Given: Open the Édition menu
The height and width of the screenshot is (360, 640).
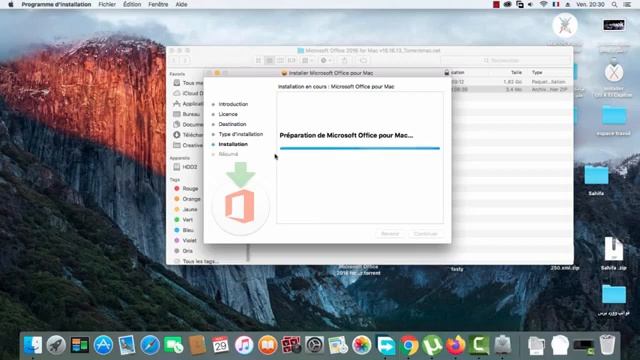Looking at the screenshot, I should coord(132,4).
